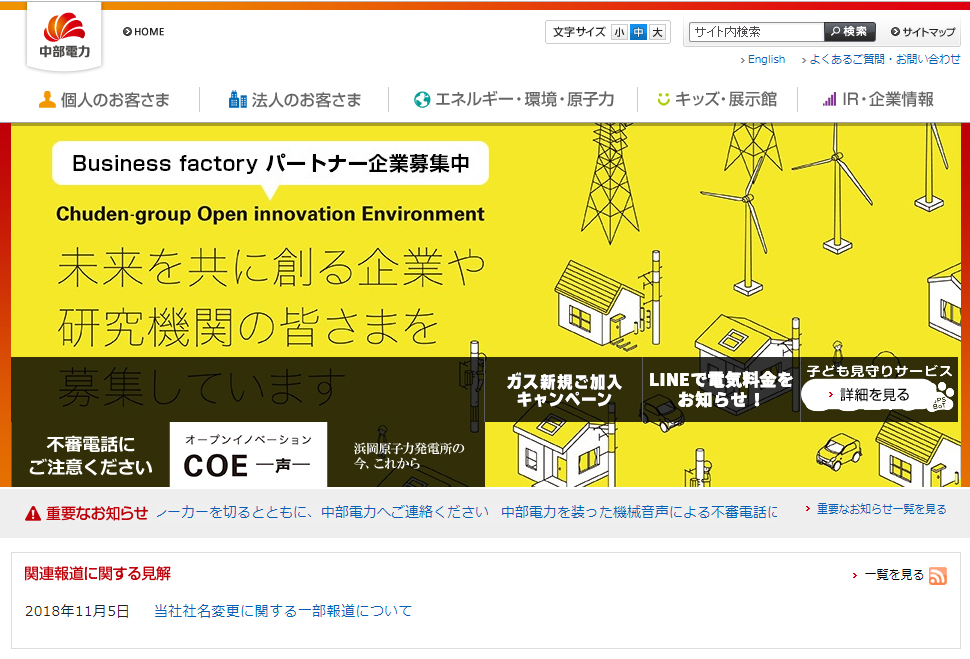Click the 詳細を見る button

coord(870,395)
